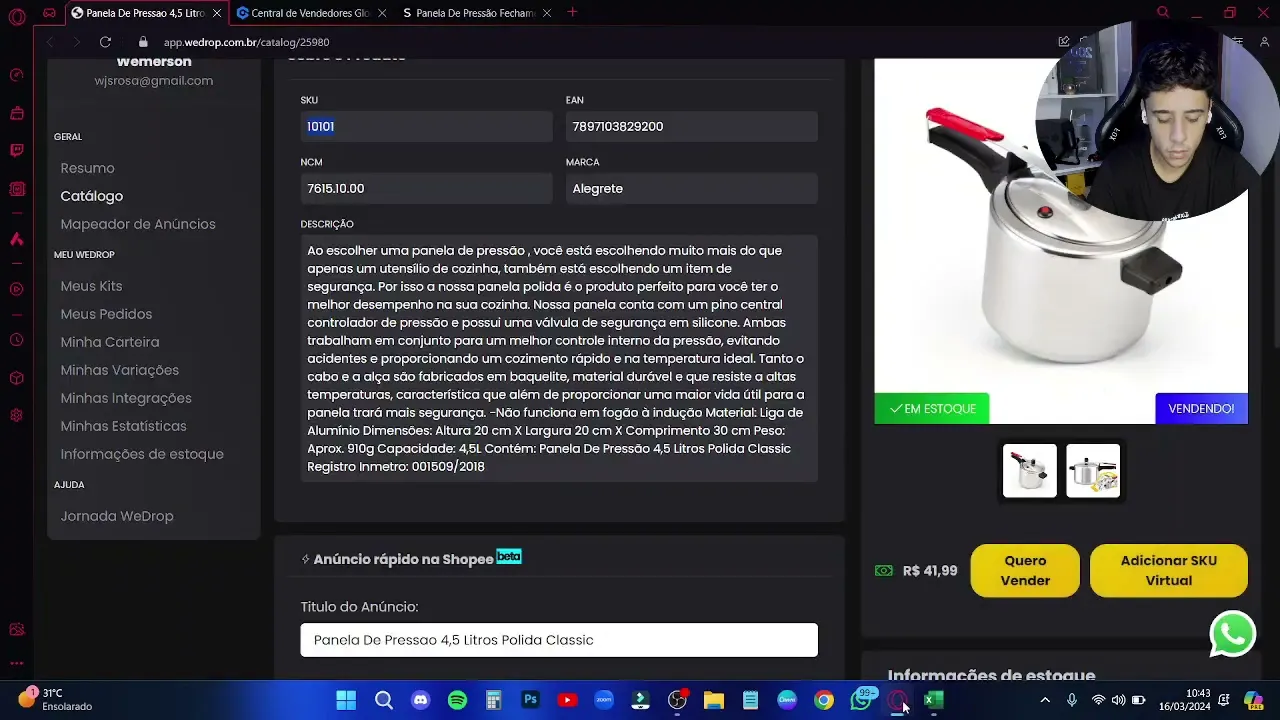This screenshot has height=720, width=1280.
Task: Open Zoom from taskbar
Action: [x=604, y=700]
